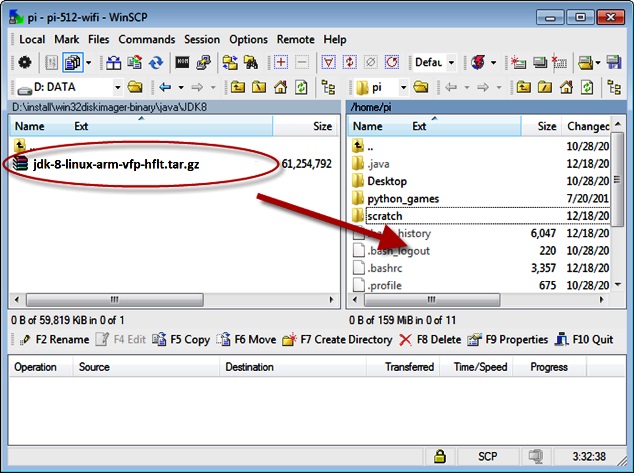Click the Save Session floppy icon
Screen dimensions: 634x473
click(x=614, y=63)
